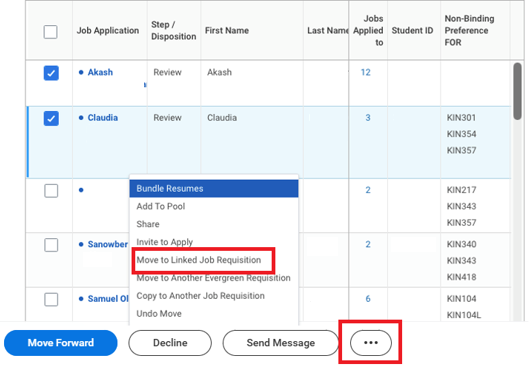Open jobs applied count 3 for Claudia
This screenshot has width=530, height=370.
click(x=368, y=118)
